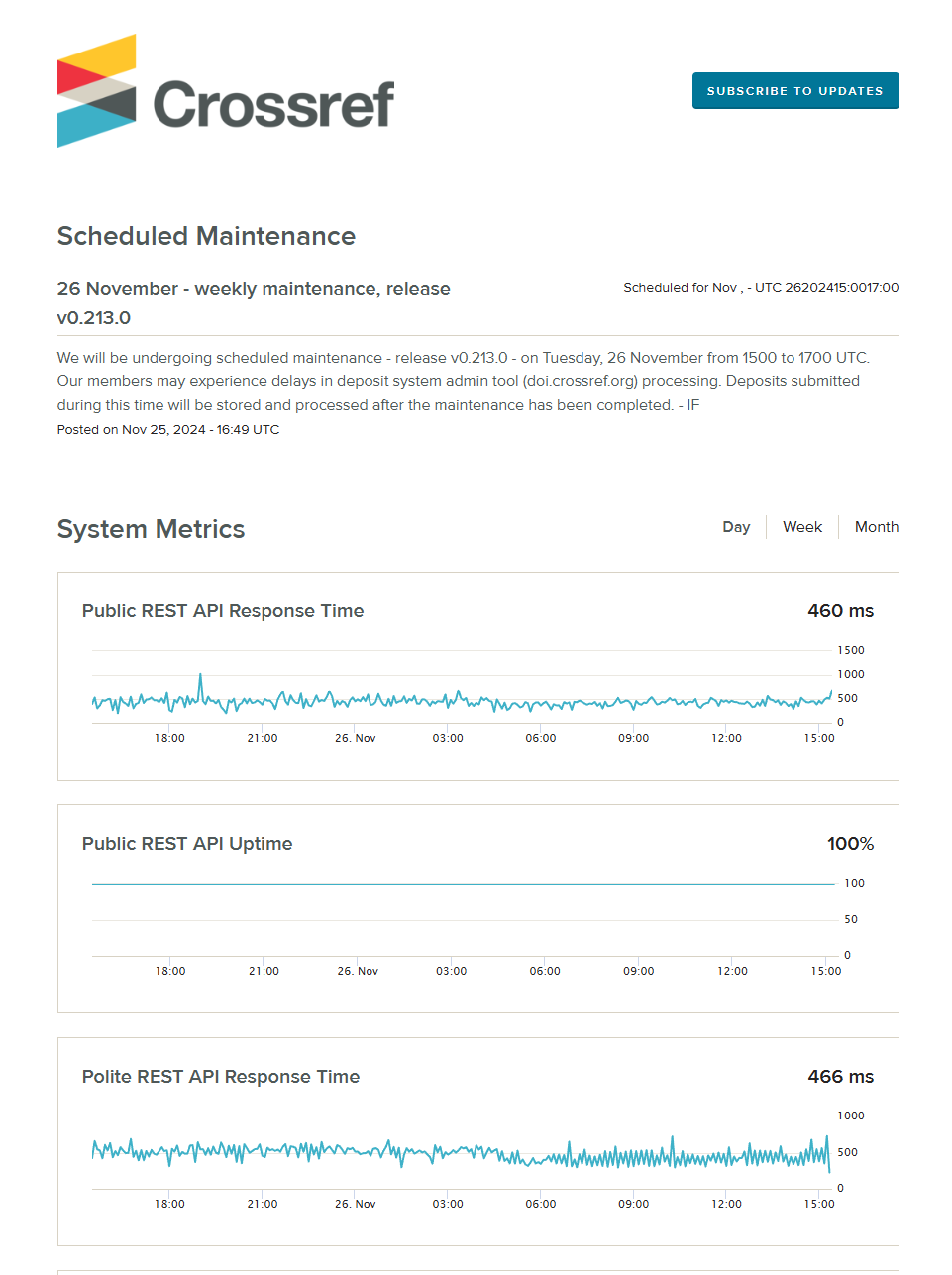
Task: Click the flat line in the Uptime chart
Action: pyautogui.click(x=463, y=884)
